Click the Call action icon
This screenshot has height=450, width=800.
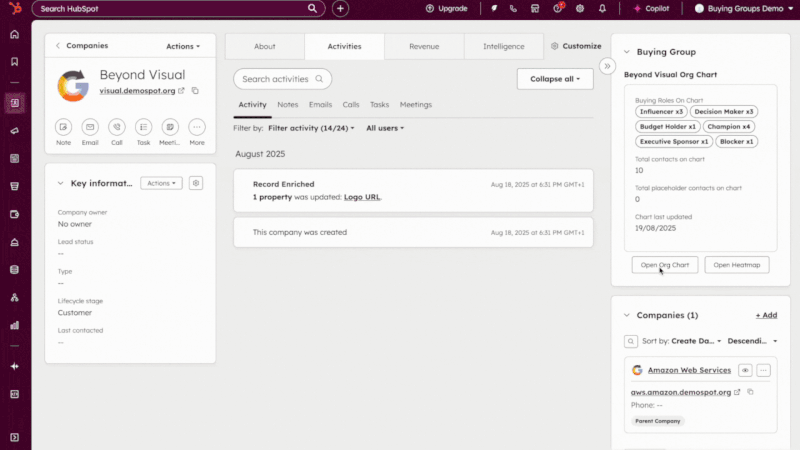(117, 127)
